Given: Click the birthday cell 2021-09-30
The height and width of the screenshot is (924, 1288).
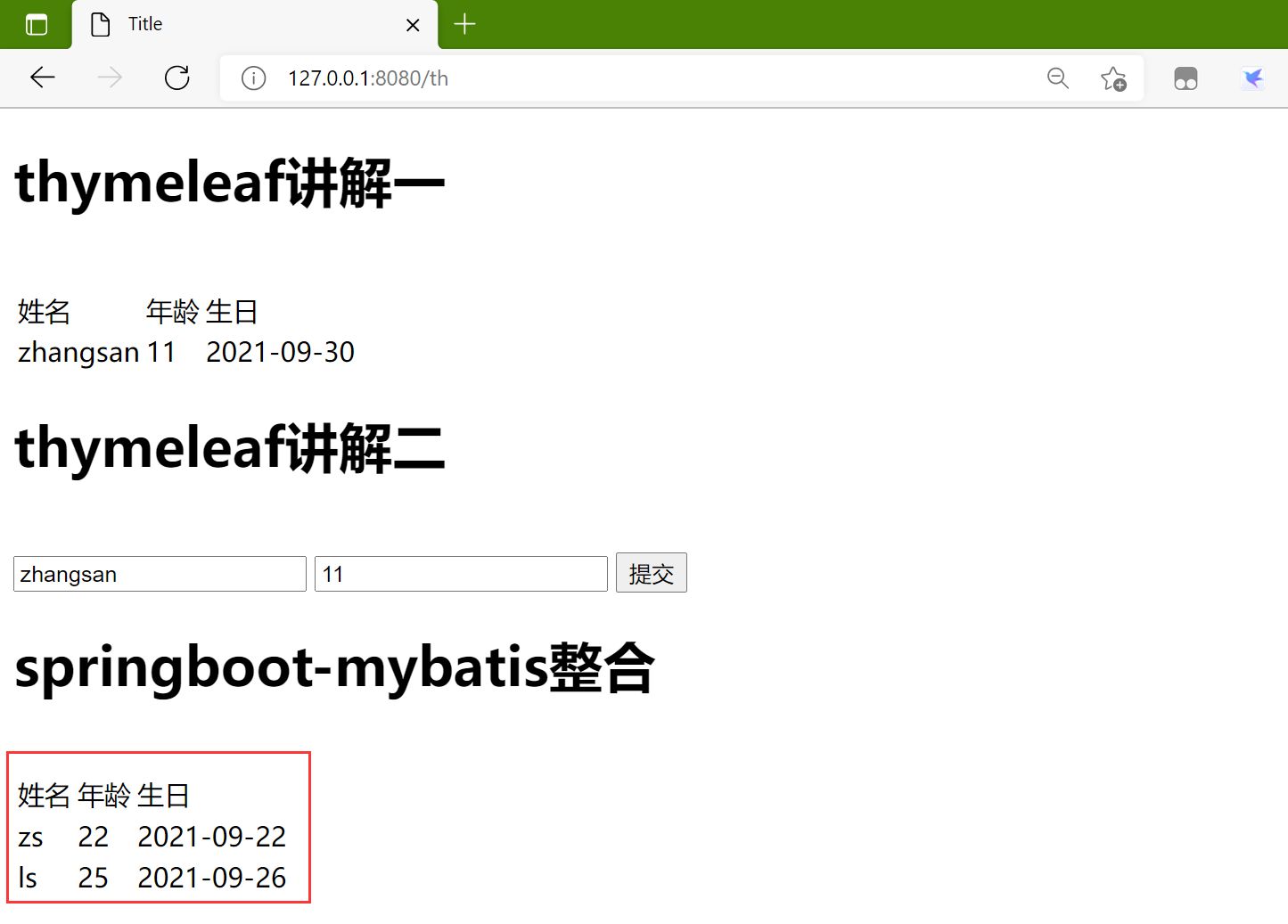Looking at the screenshot, I should click(281, 352).
